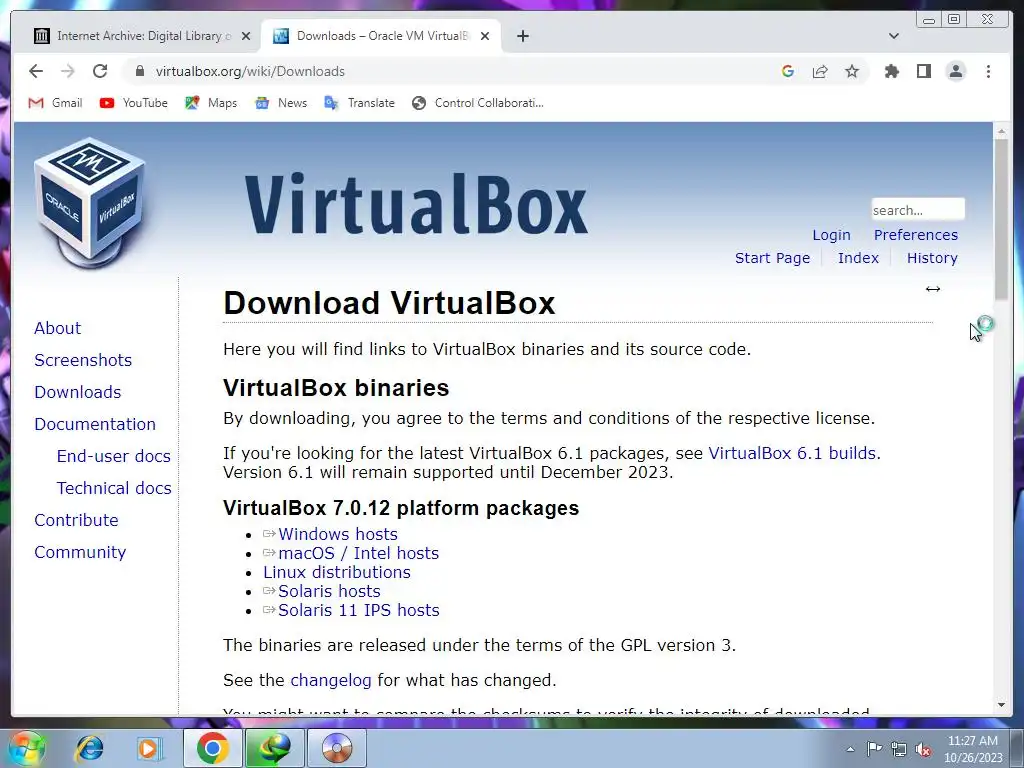
Task: Expand the tab search chevron
Action: pos(893,36)
